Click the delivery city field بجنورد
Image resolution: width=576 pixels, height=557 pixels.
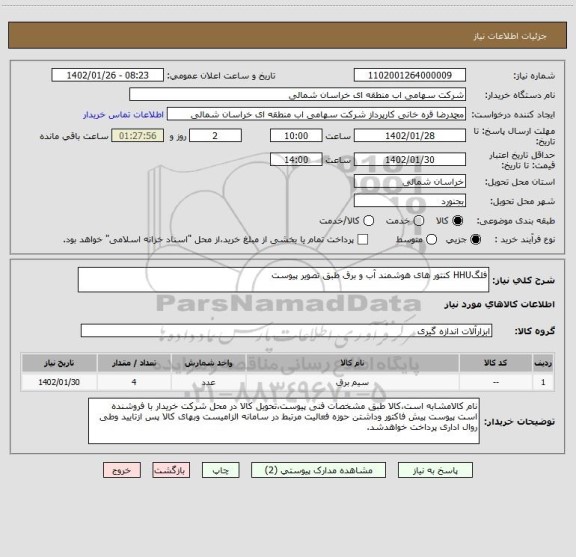click(410, 201)
